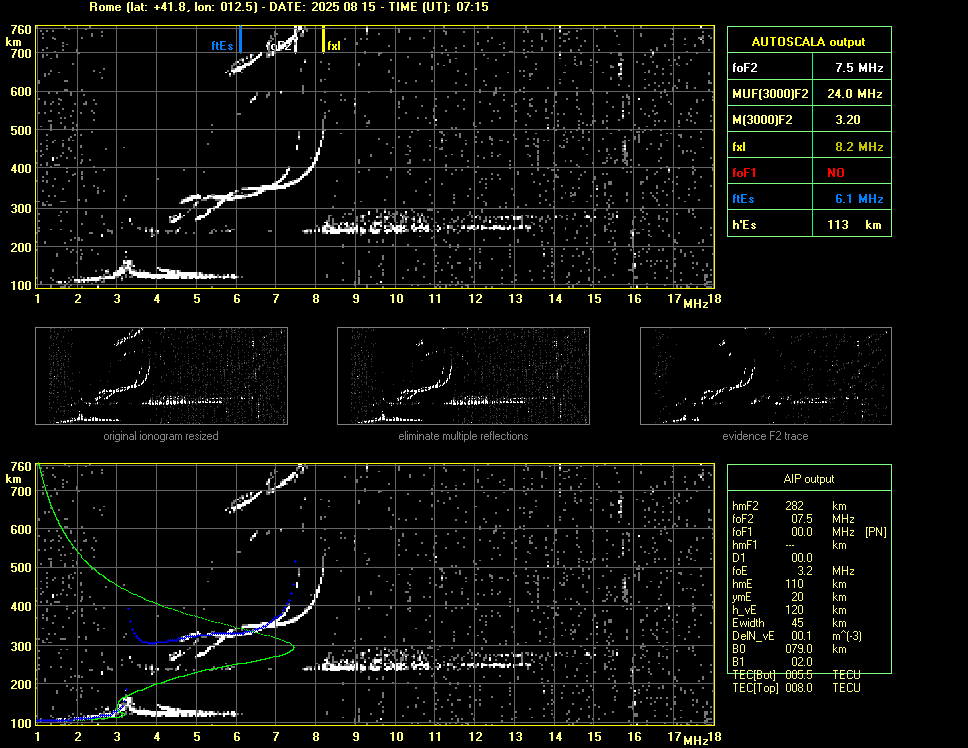The image size is (968, 748).
Task: Click the Rome date and time title text
Action: pyautogui.click(x=289, y=7)
